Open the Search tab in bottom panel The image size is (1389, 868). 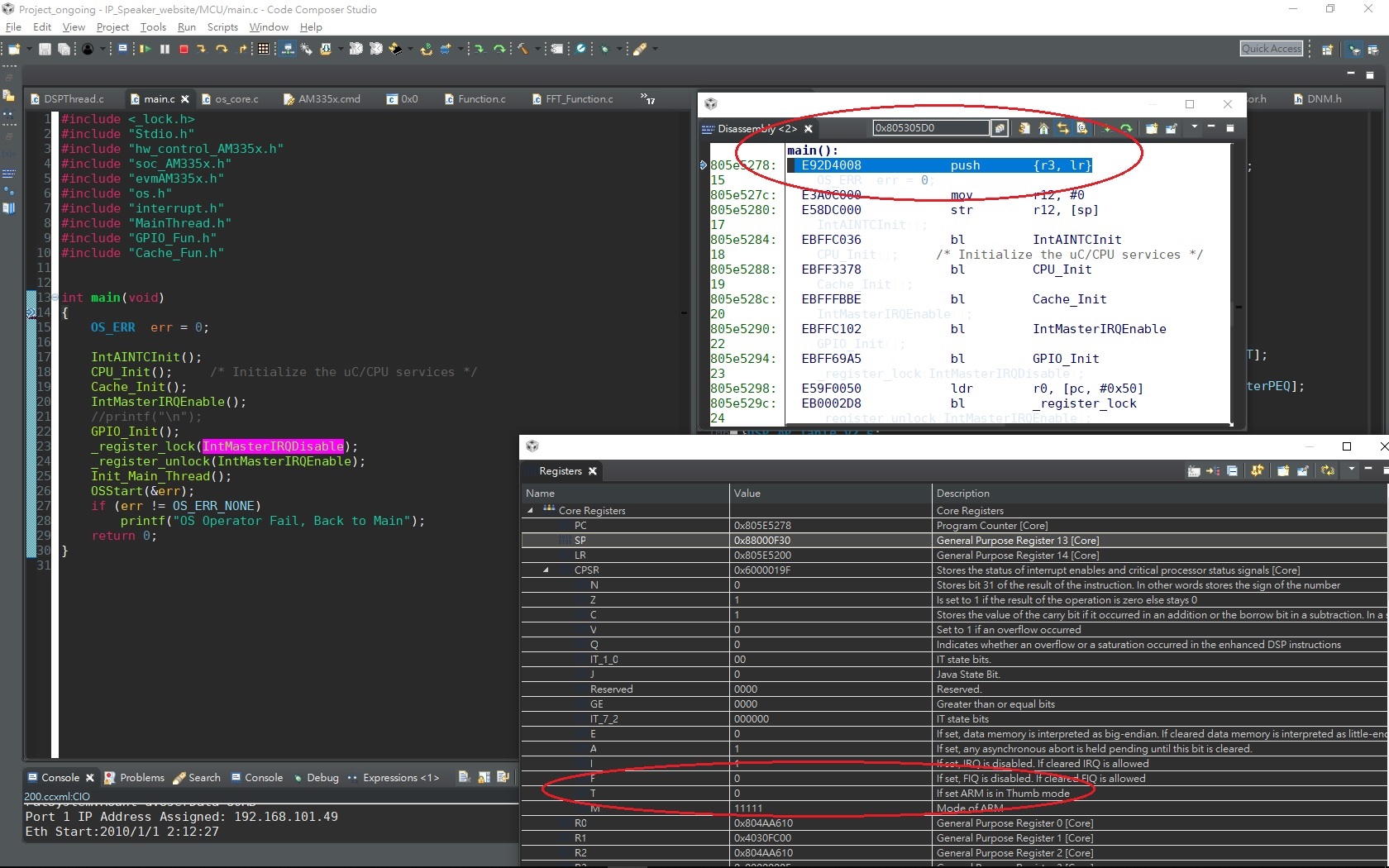pos(197,778)
